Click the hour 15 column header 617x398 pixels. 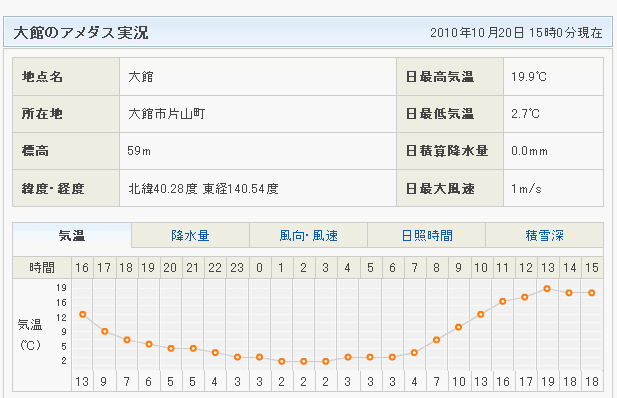pos(592,268)
